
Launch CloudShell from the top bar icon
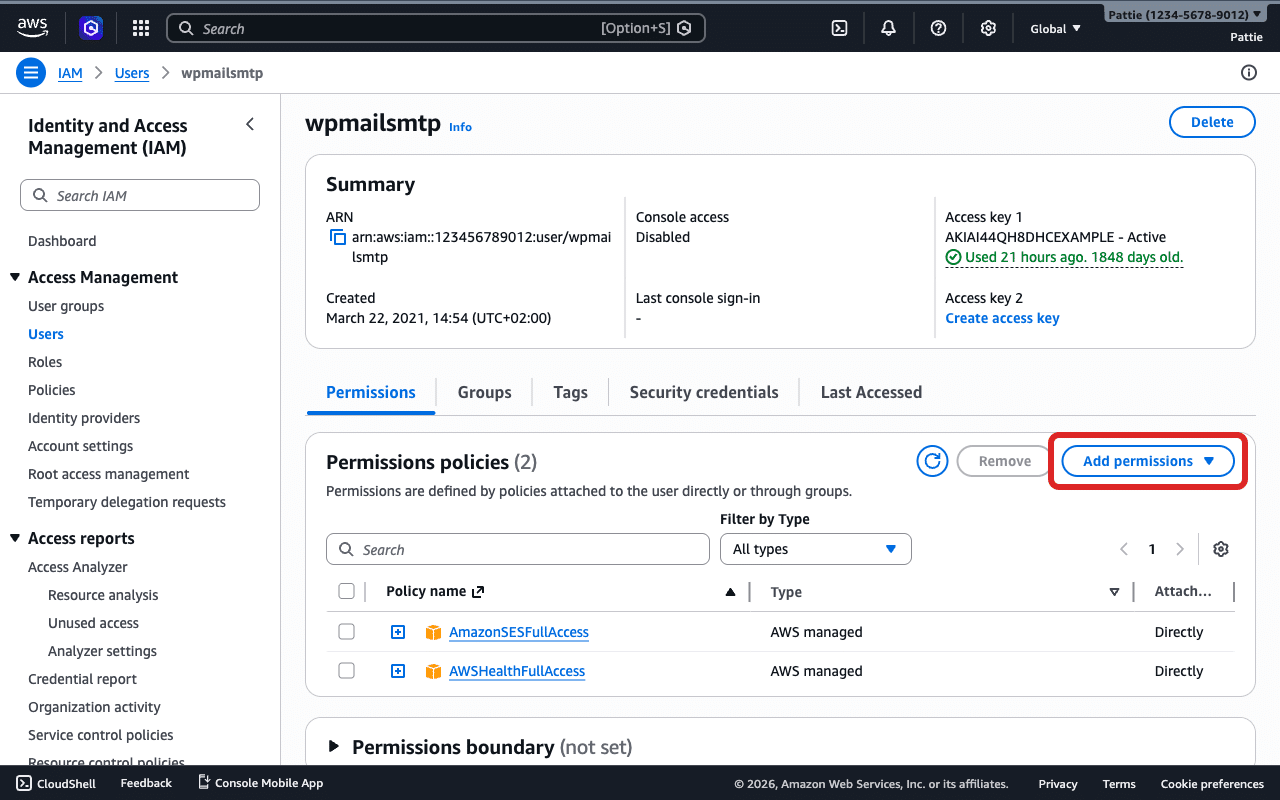[840, 28]
